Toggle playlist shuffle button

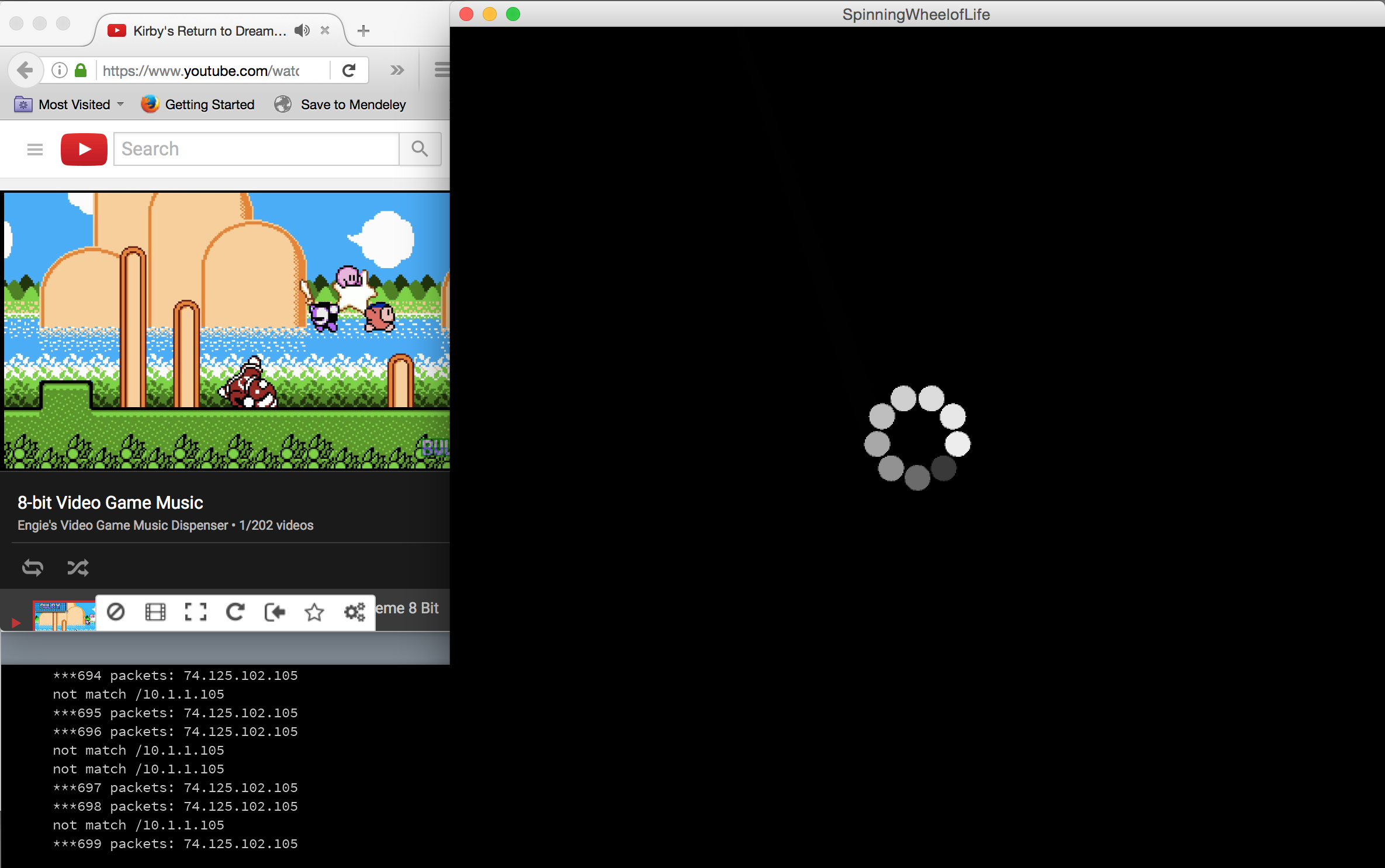pos(78,567)
